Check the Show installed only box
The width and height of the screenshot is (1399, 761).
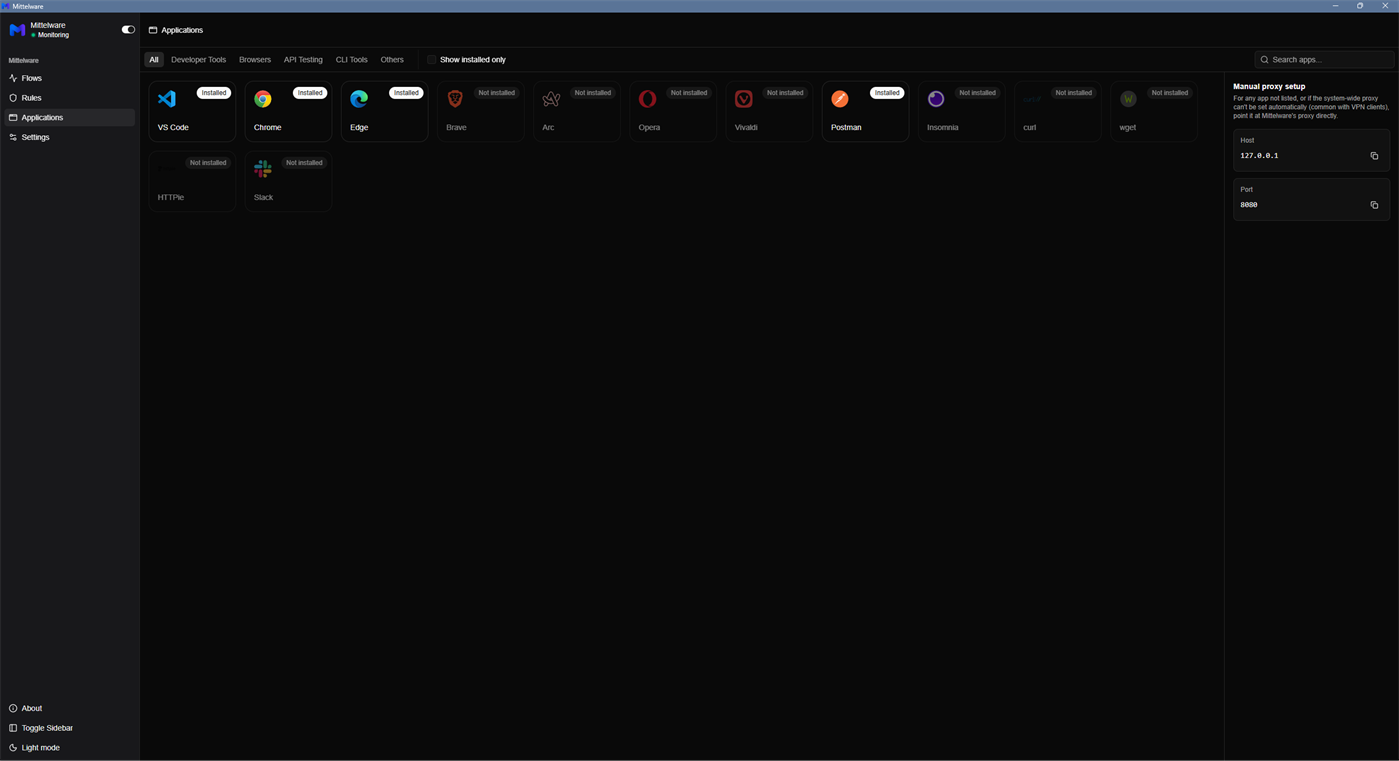[432, 60]
